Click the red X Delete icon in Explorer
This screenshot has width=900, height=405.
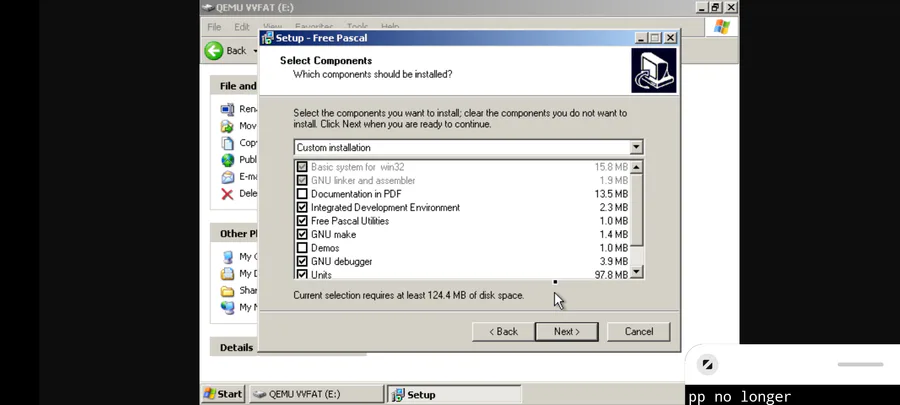(228, 193)
